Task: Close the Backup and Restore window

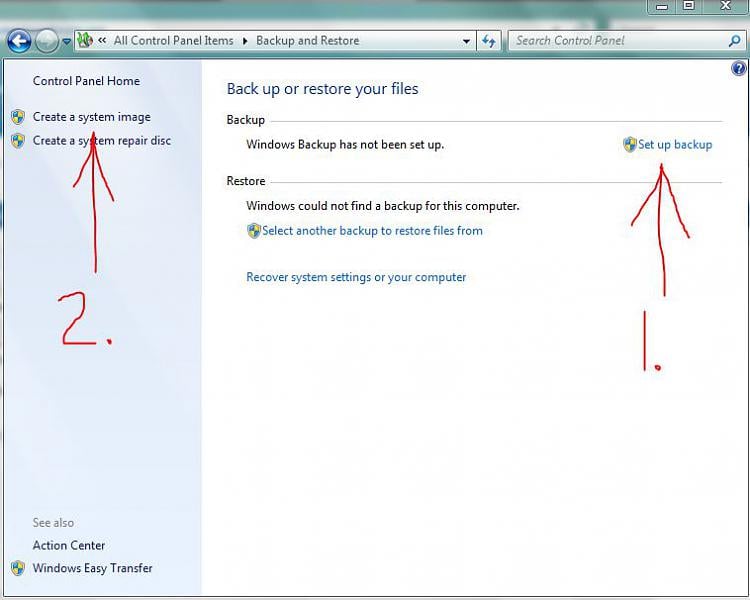Action: pyautogui.click(x=725, y=6)
